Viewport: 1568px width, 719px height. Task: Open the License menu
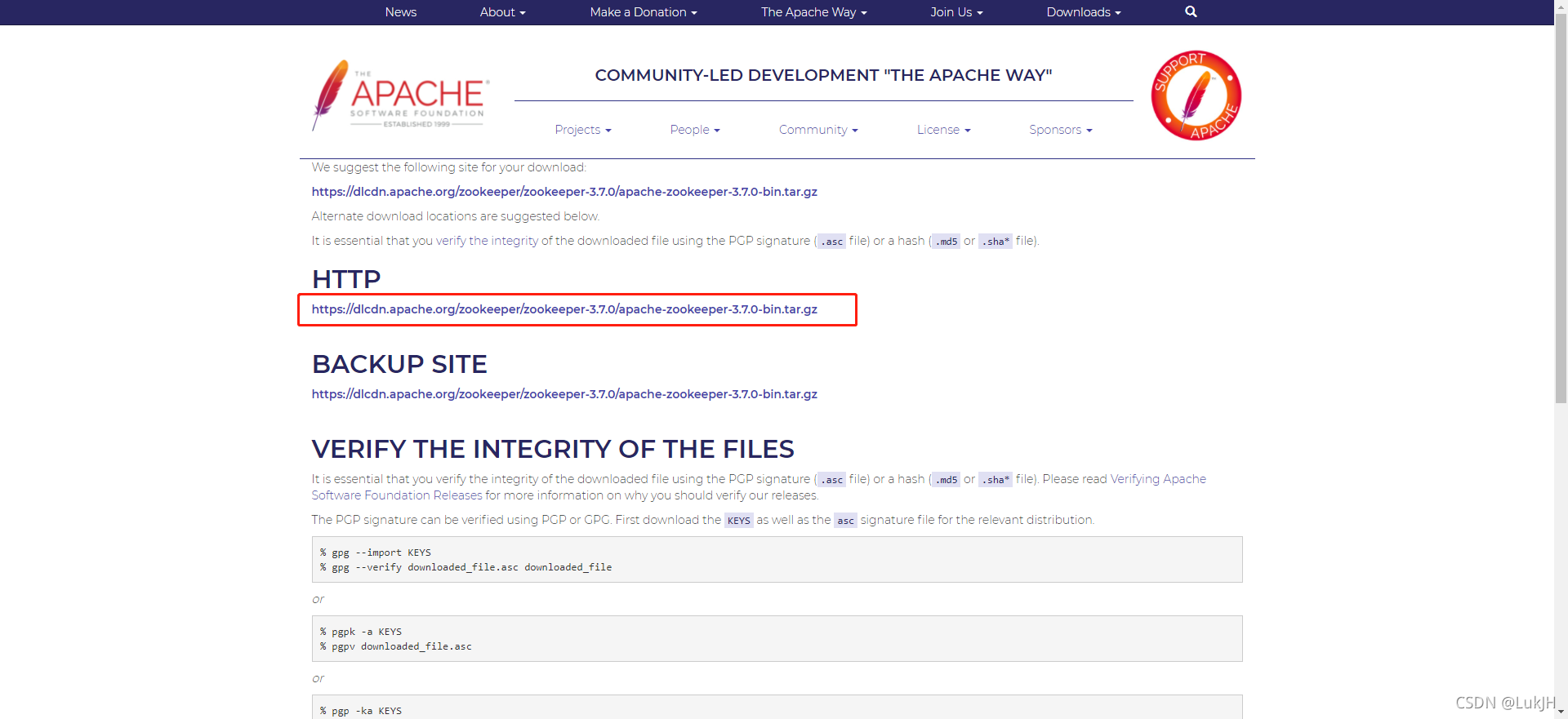click(944, 130)
